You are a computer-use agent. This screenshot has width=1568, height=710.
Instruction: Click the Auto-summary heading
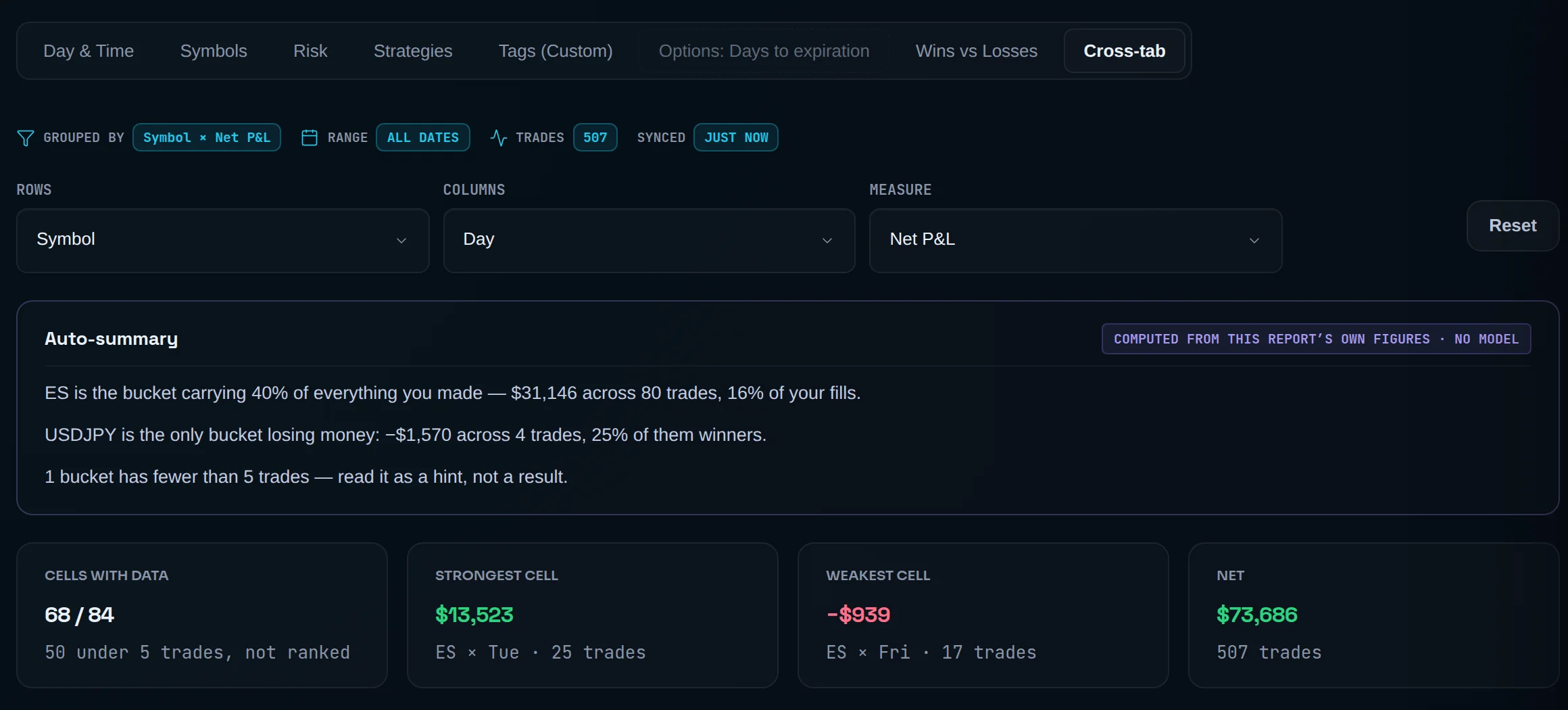112,339
